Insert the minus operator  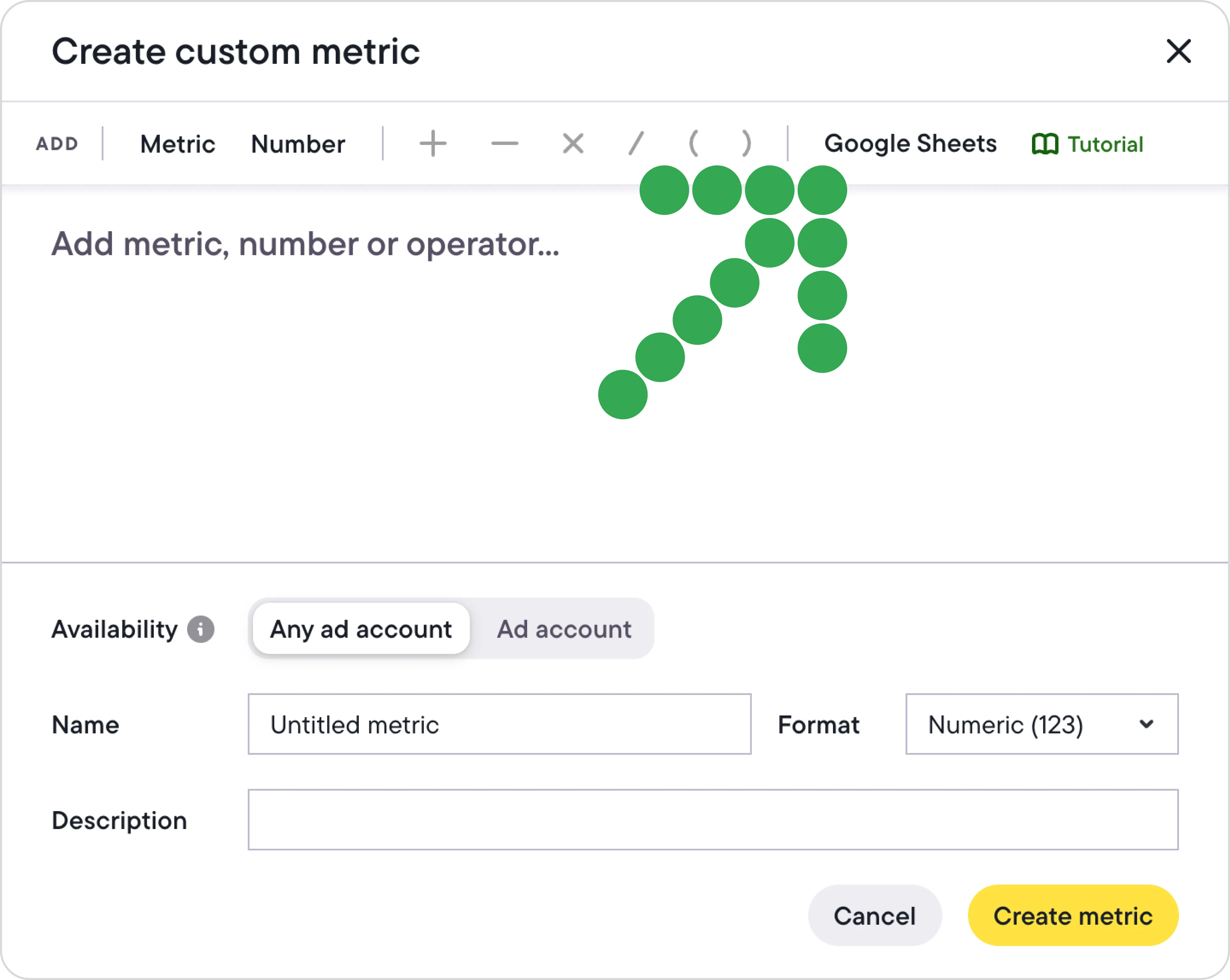tap(504, 144)
